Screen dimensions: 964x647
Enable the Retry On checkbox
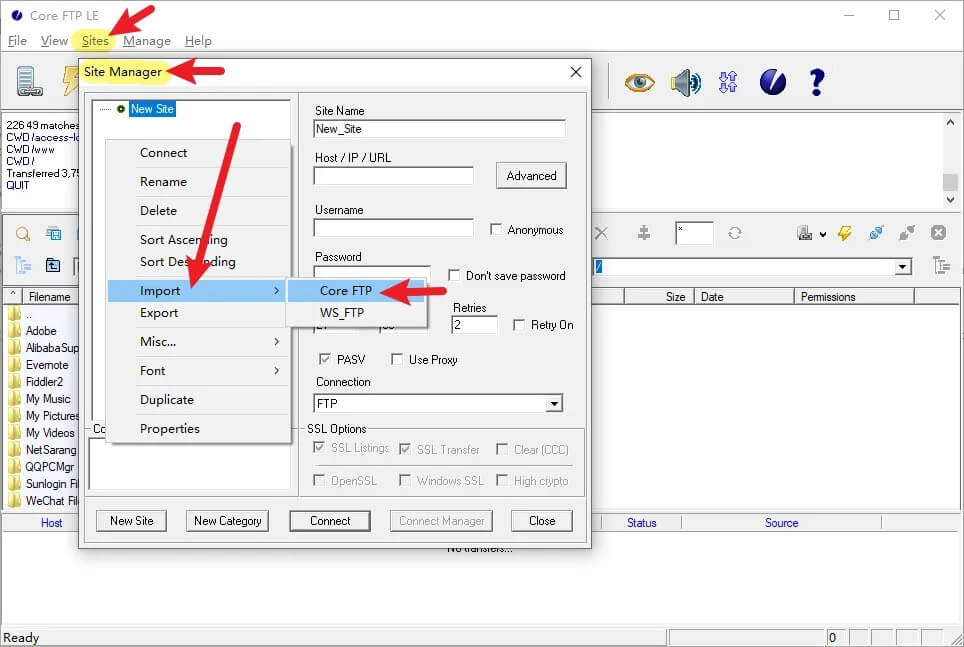point(519,324)
